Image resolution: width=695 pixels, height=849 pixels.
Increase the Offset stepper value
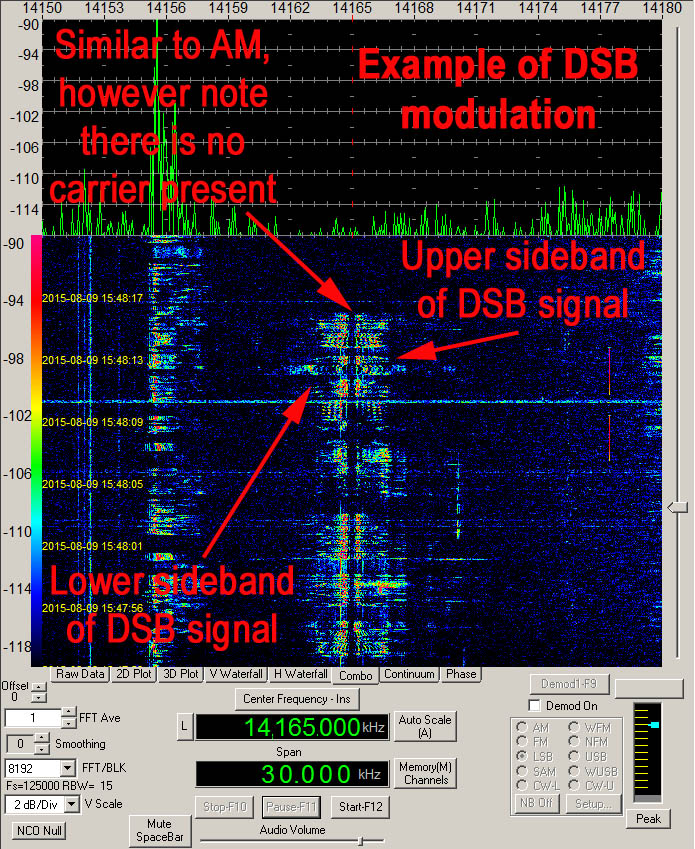pos(38,687)
